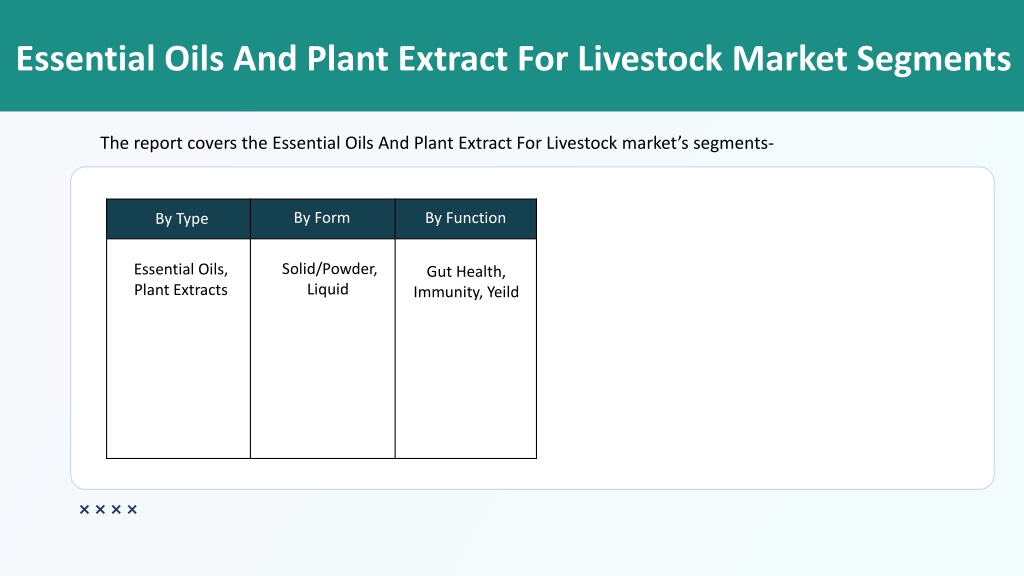Click the slide title text
This screenshot has height=576, width=1024.
pyautogui.click(x=513, y=58)
